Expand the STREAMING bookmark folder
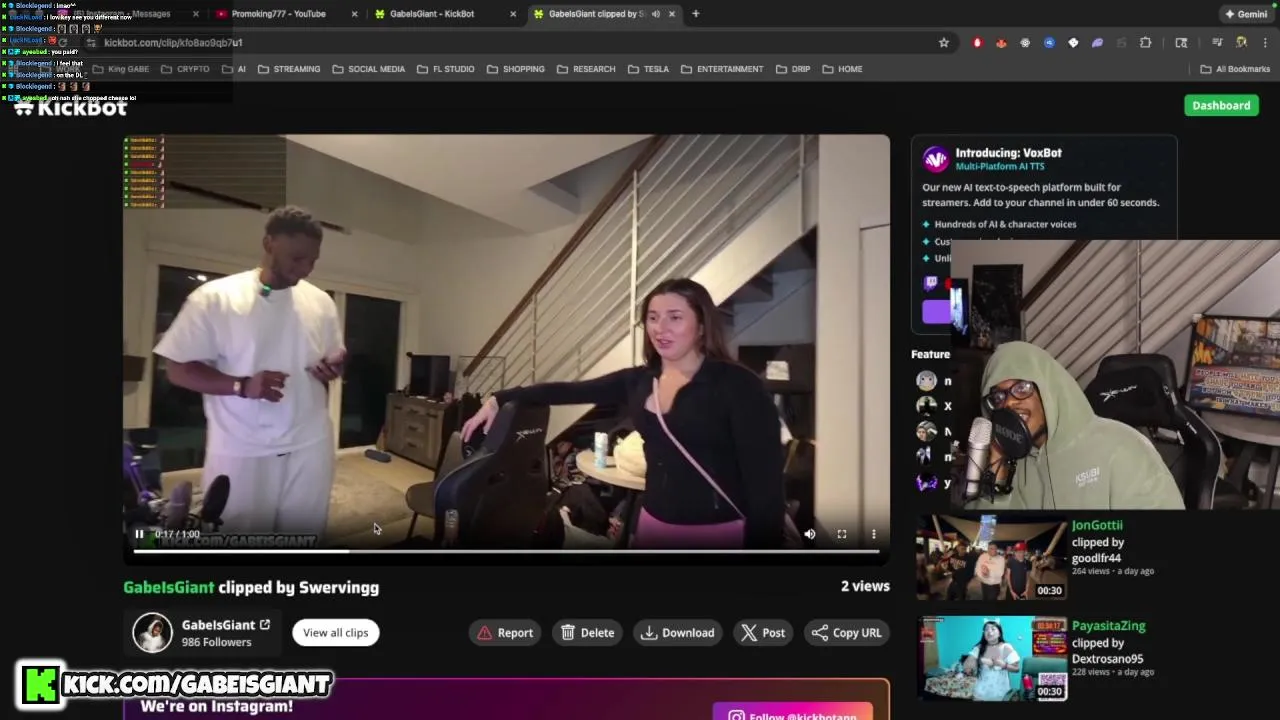The image size is (1280, 720). [x=289, y=69]
